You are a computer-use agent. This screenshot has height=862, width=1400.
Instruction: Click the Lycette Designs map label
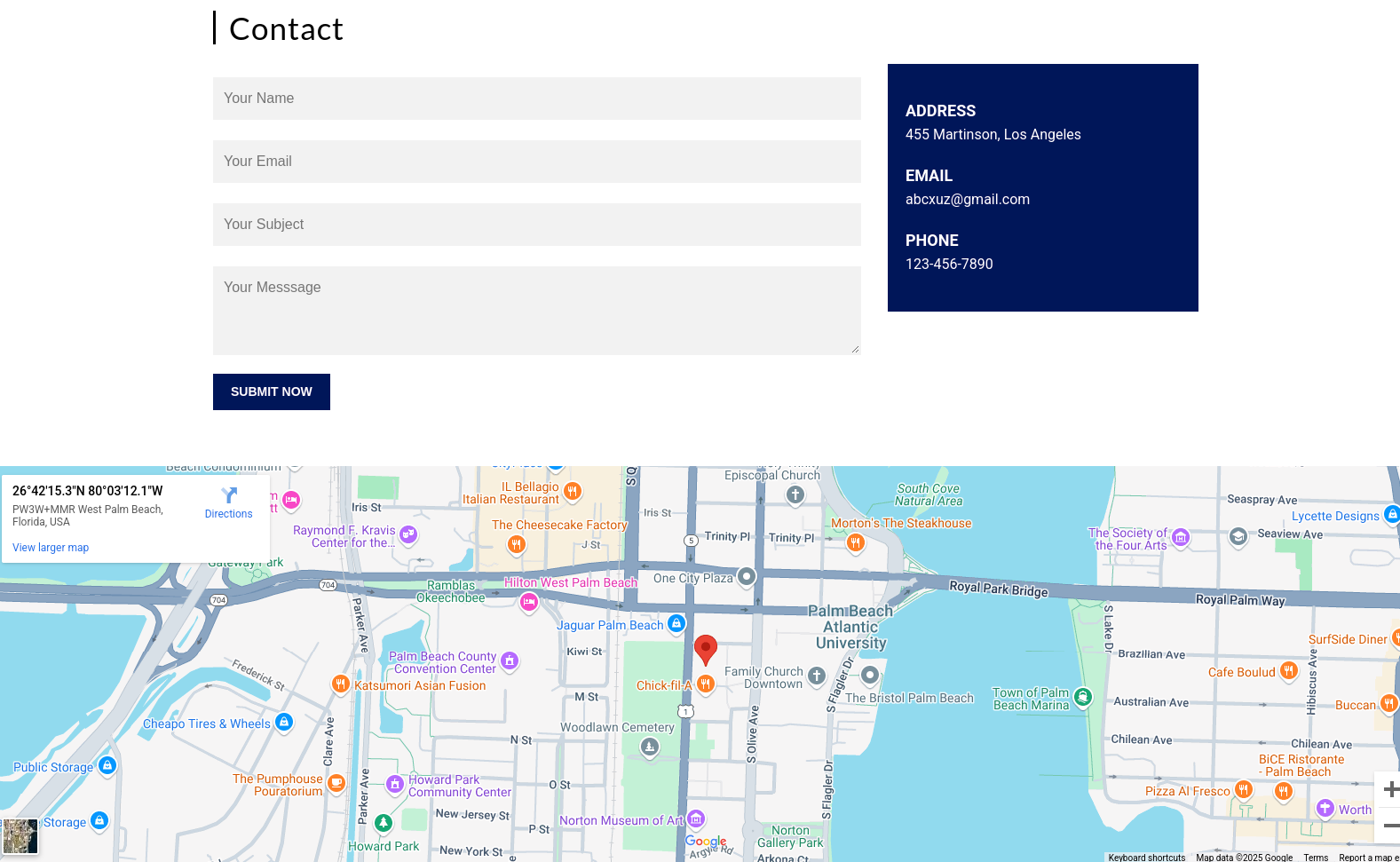click(1335, 516)
